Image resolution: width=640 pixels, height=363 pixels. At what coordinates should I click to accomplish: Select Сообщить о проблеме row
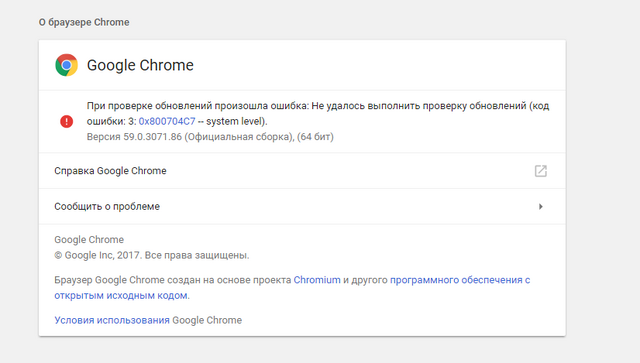coord(302,206)
